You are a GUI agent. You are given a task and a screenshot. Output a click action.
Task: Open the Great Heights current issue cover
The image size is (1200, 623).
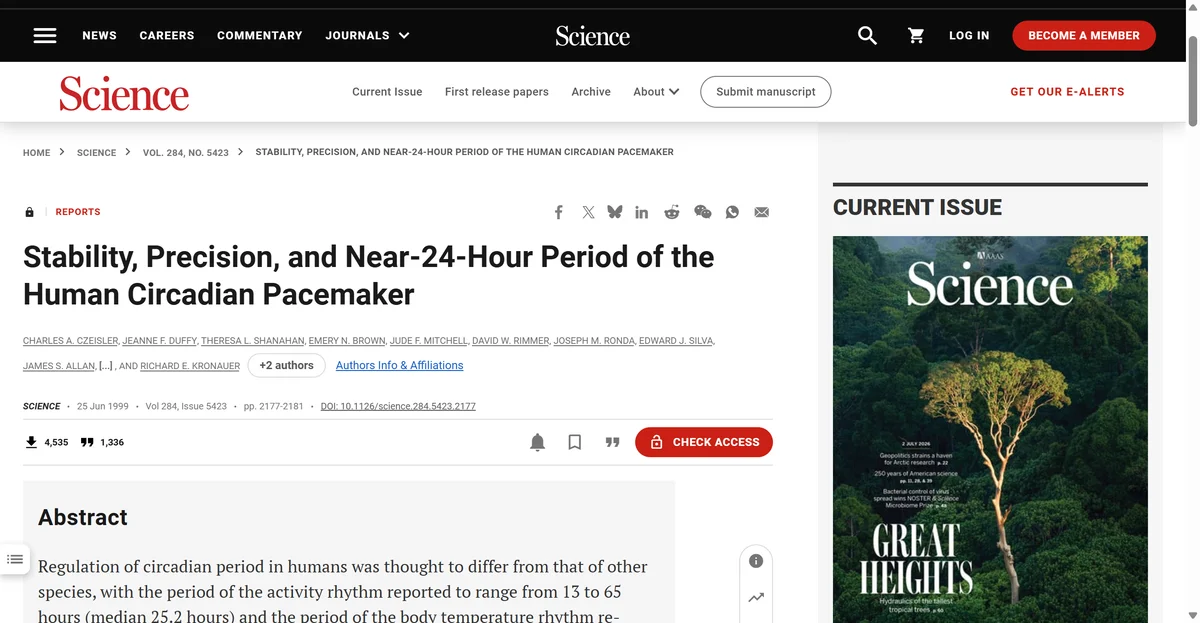990,429
